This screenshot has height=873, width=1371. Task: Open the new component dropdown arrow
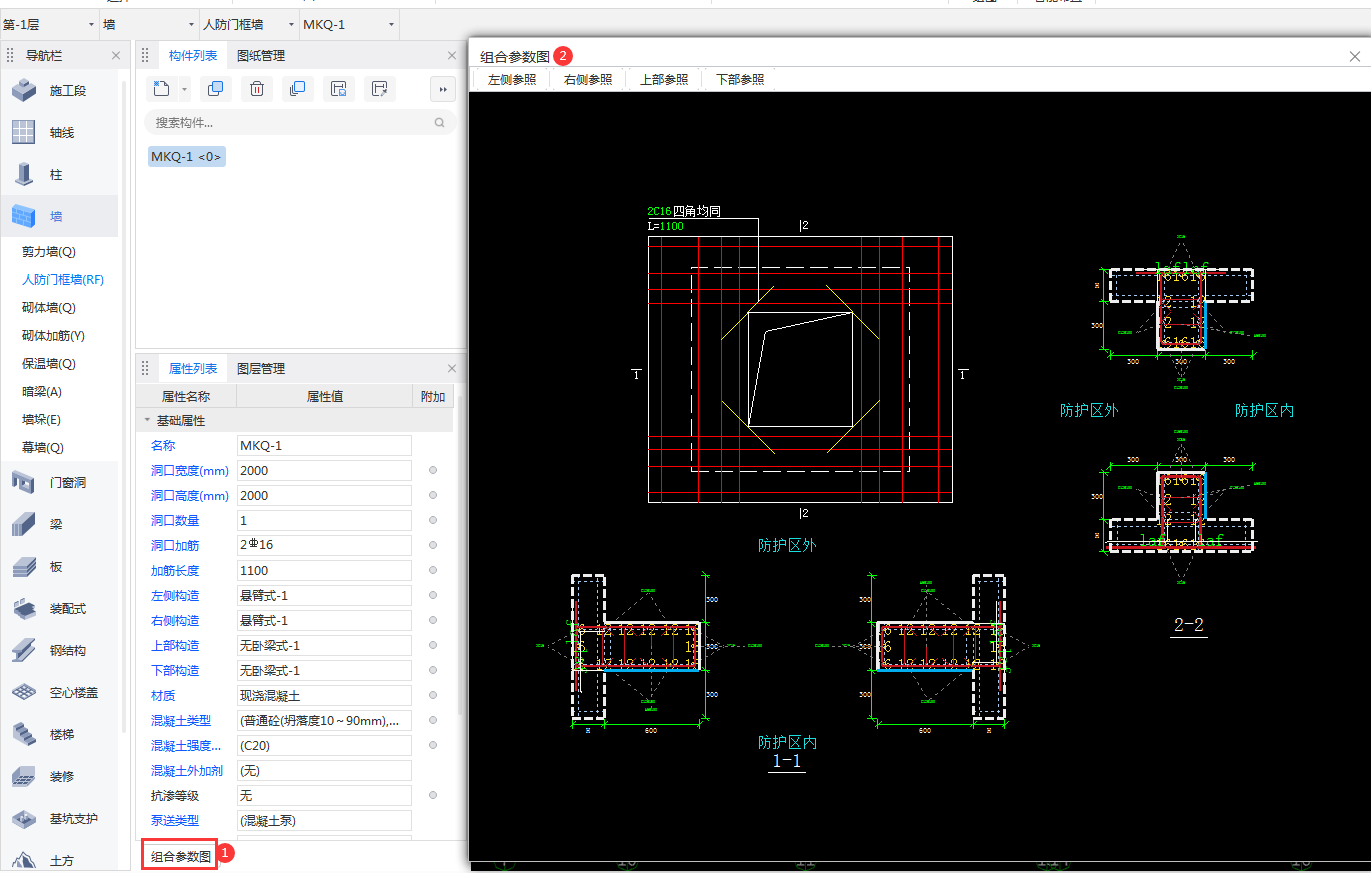(185, 90)
